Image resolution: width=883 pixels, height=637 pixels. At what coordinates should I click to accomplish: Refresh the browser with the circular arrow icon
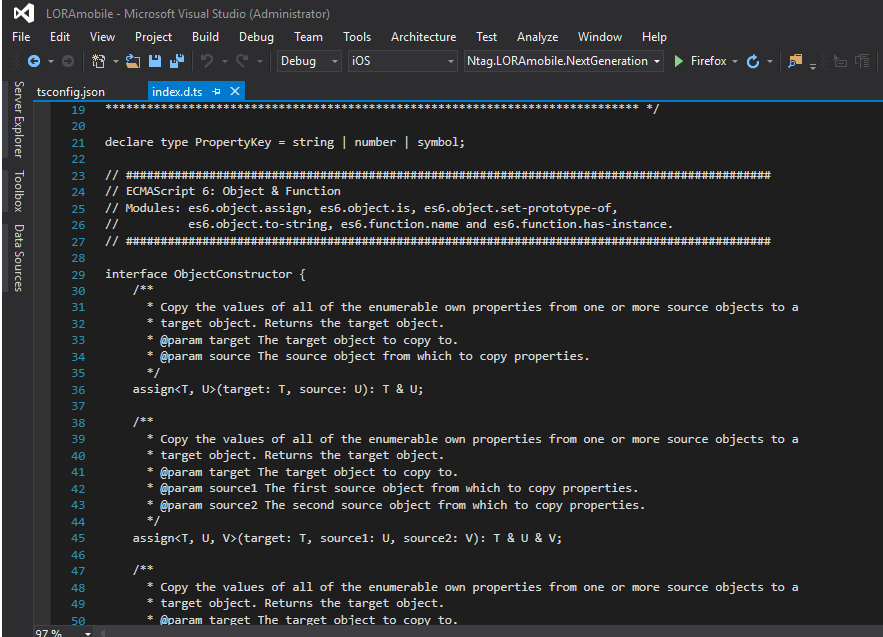pyautogui.click(x=755, y=60)
